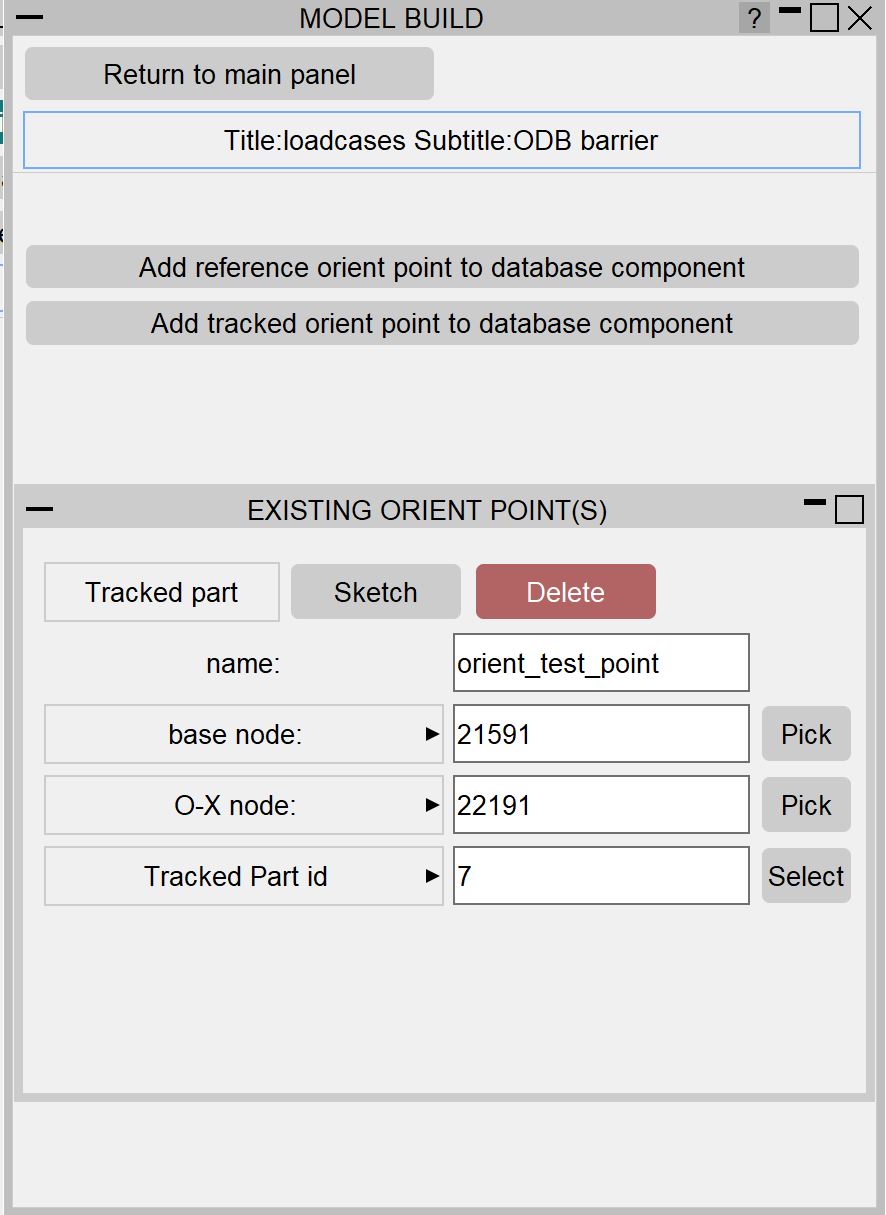Minimize the EXISTING ORIENT POINT(S) sub-panel
This screenshot has height=1215, width=886.
coord(815,503)
